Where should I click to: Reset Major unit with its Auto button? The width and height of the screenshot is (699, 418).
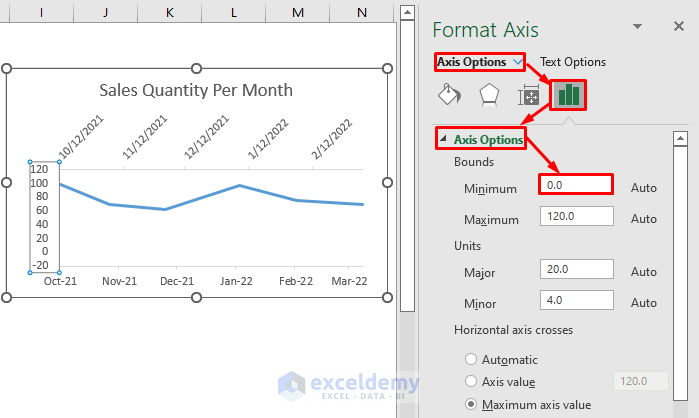pyautogui.click(x=644, y=272)
